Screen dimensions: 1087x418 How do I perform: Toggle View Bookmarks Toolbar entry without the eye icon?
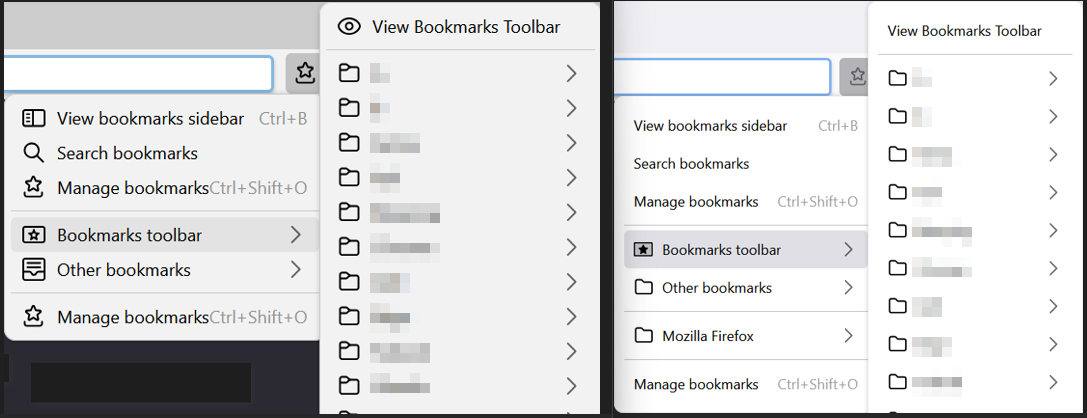[964, 31]
